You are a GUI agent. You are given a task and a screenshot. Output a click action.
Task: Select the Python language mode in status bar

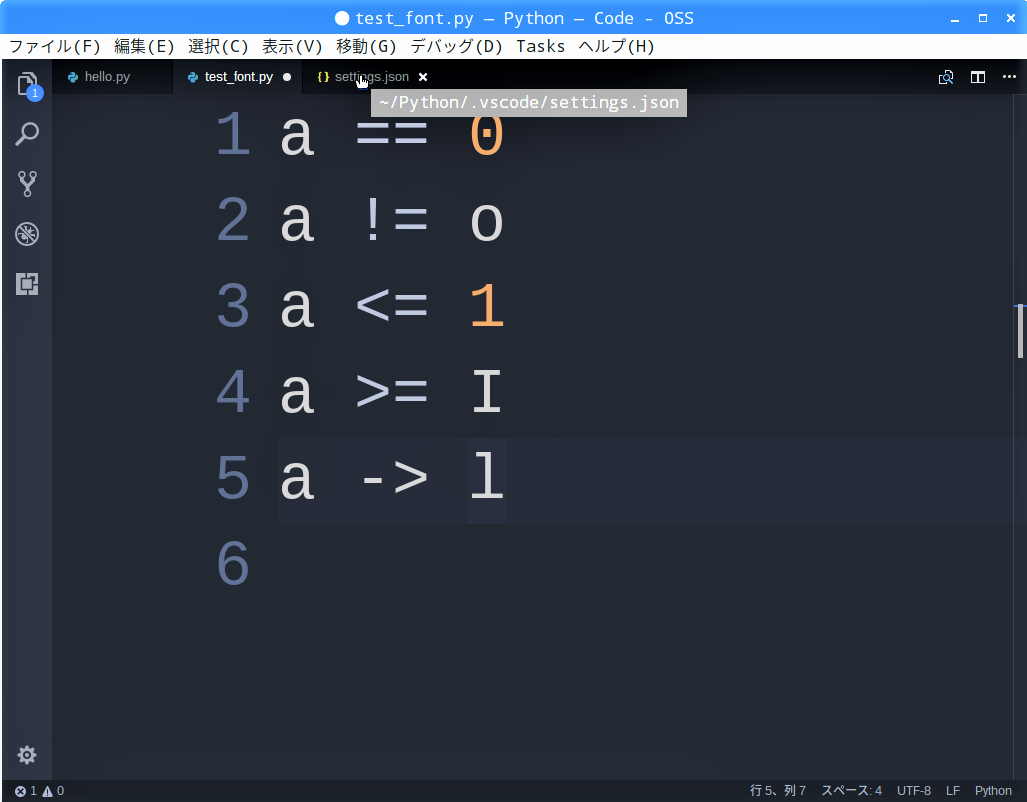993,791
